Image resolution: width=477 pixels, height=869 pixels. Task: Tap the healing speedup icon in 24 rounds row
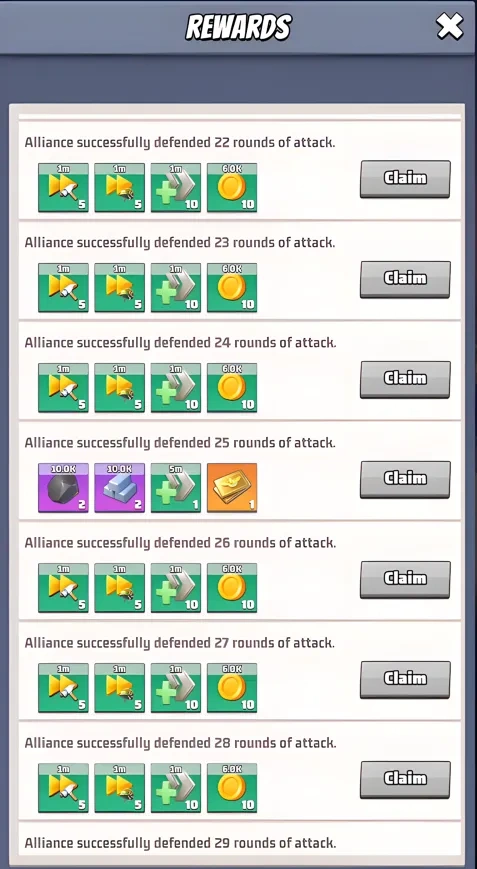(176, 388)
